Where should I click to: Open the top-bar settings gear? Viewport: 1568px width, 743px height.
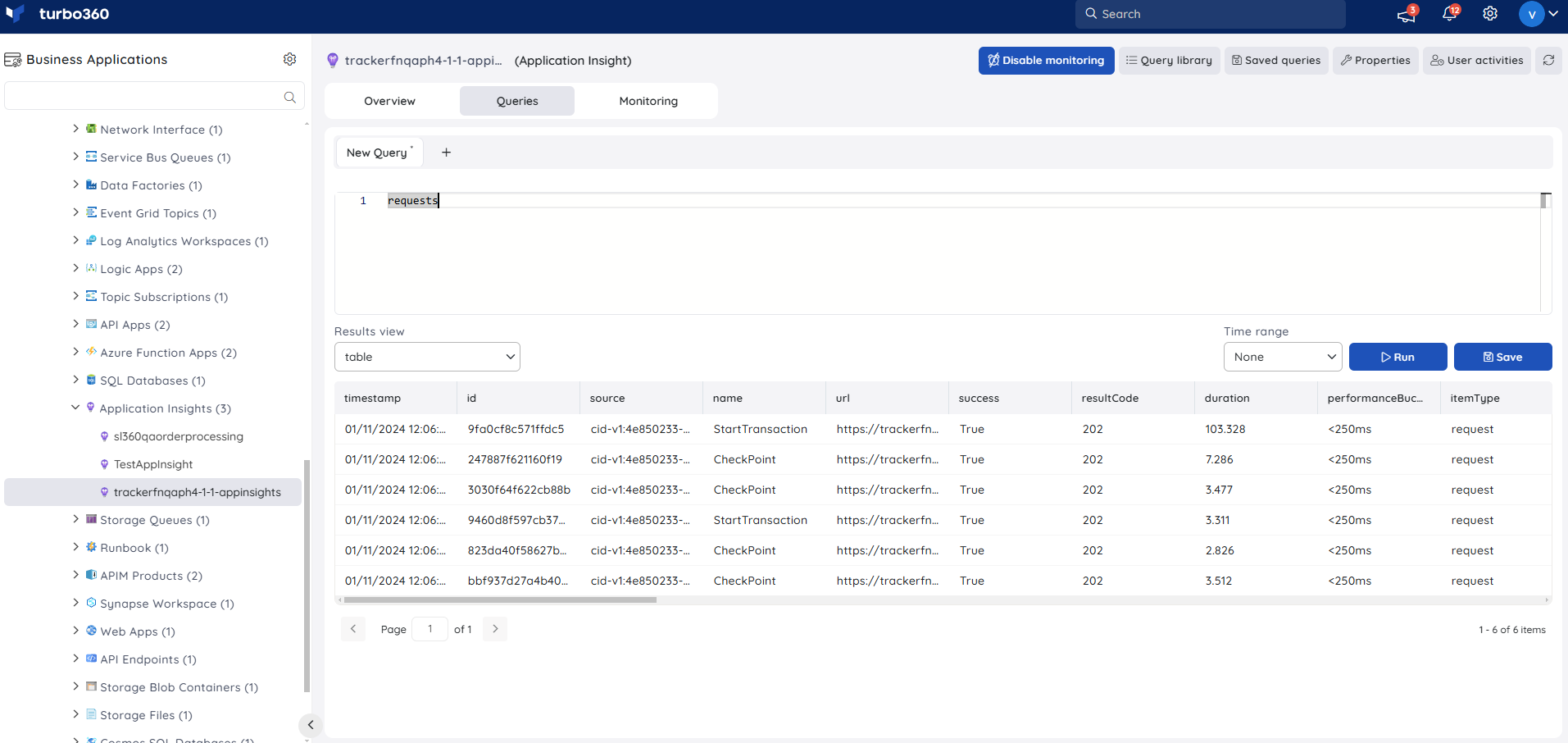click(1490, 14)
